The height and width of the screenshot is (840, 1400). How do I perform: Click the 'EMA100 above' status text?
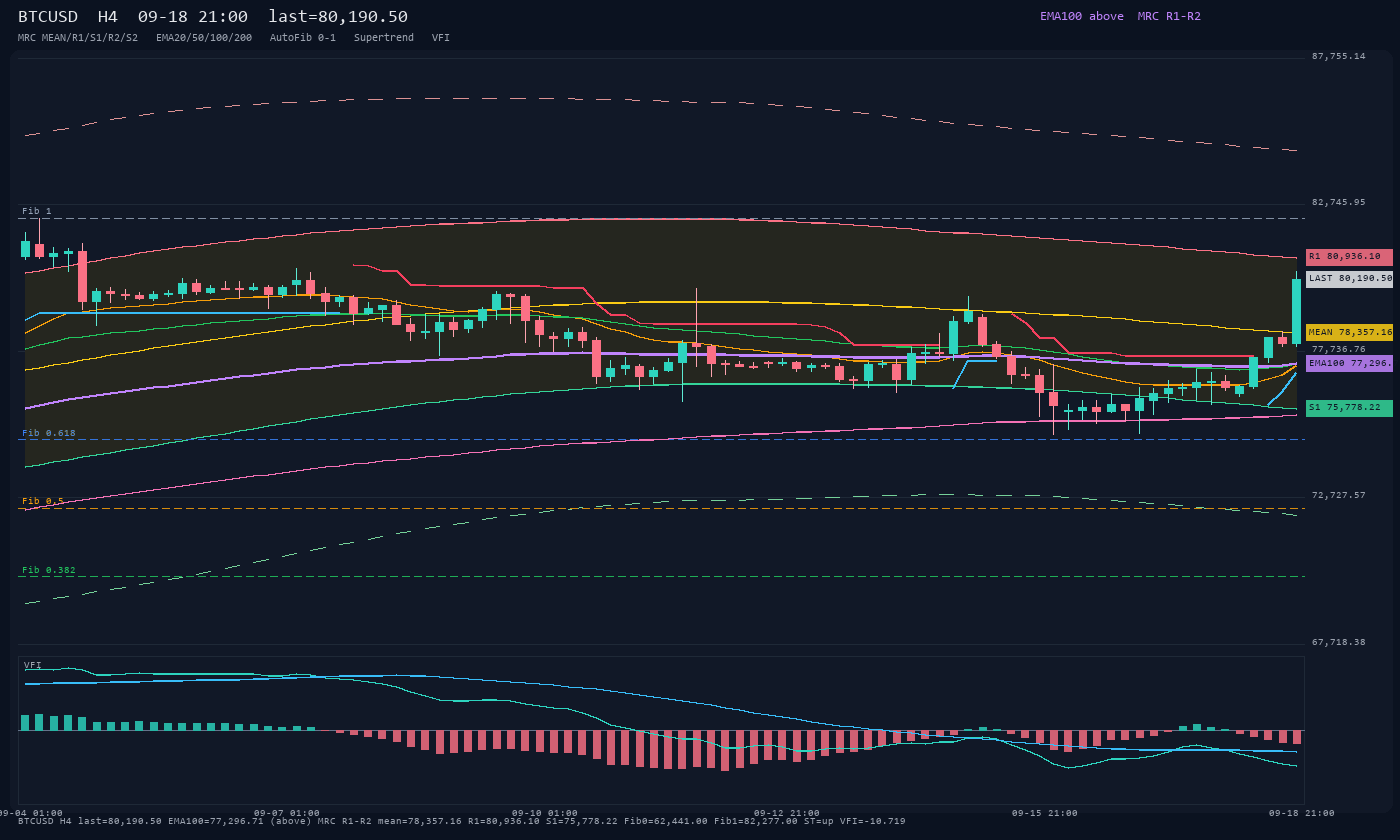pyautogui.click(x=1082, y=16)
